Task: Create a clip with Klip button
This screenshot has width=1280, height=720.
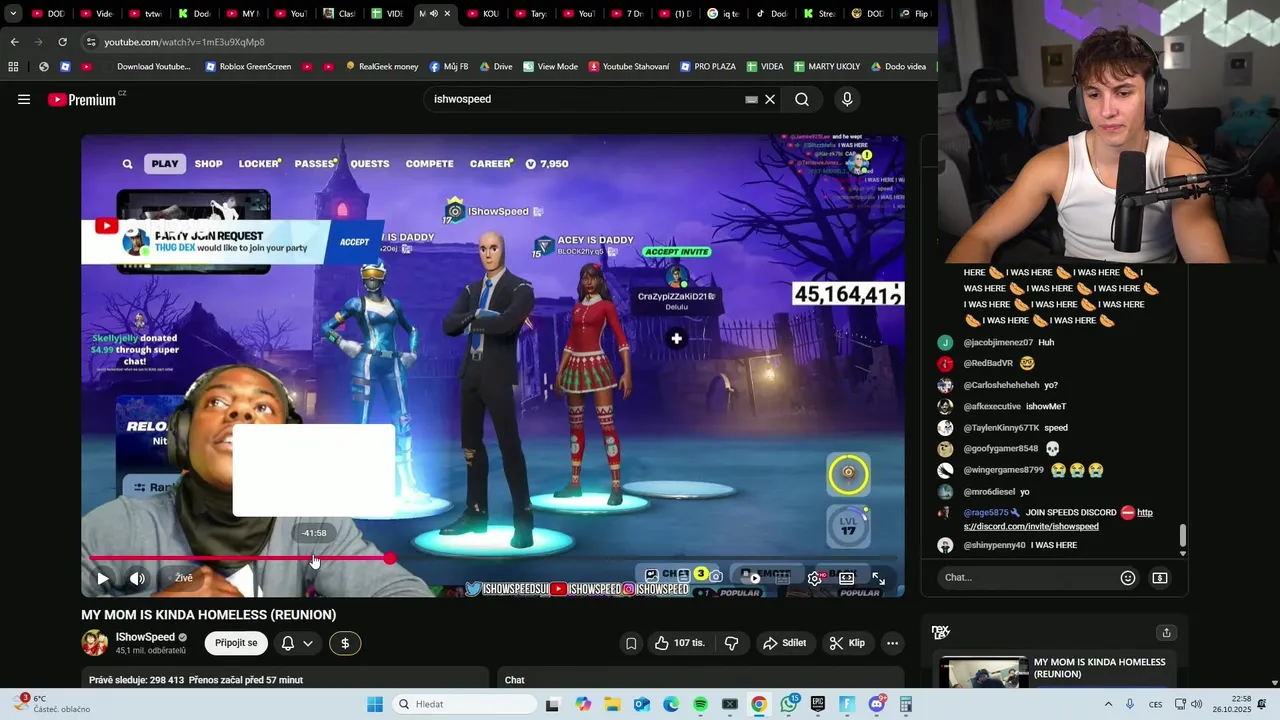Action: point(846,643)
